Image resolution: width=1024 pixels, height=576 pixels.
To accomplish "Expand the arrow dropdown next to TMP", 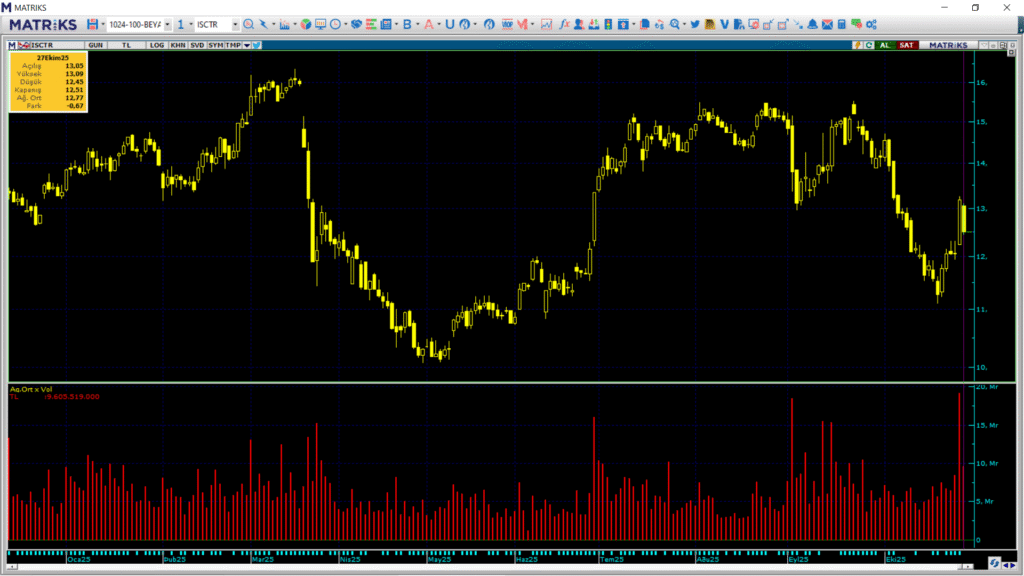I will pyautogui.click(x=246, y=45).
